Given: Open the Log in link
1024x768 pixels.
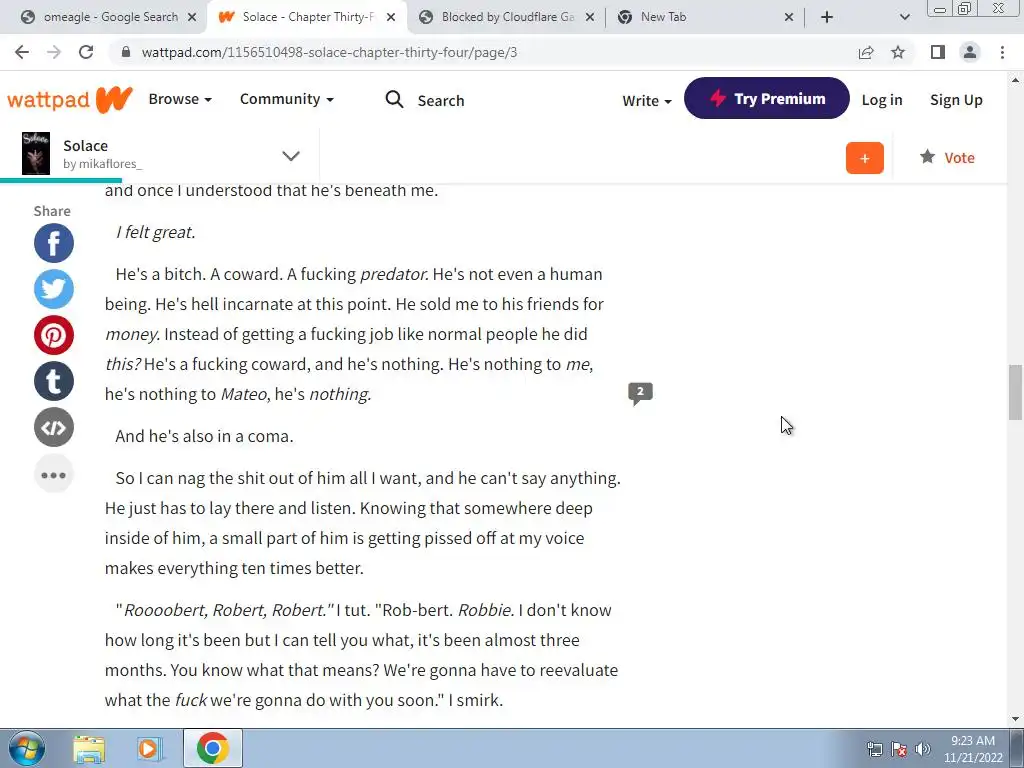Looking at the screenshot, I should [x=882, y=100].
